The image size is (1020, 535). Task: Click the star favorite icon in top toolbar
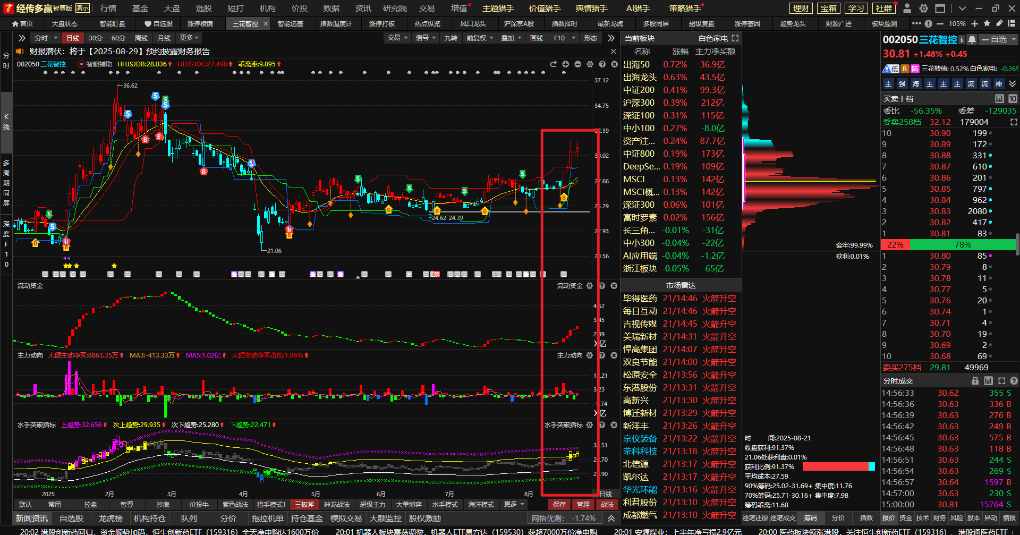[x=987, y=23]
